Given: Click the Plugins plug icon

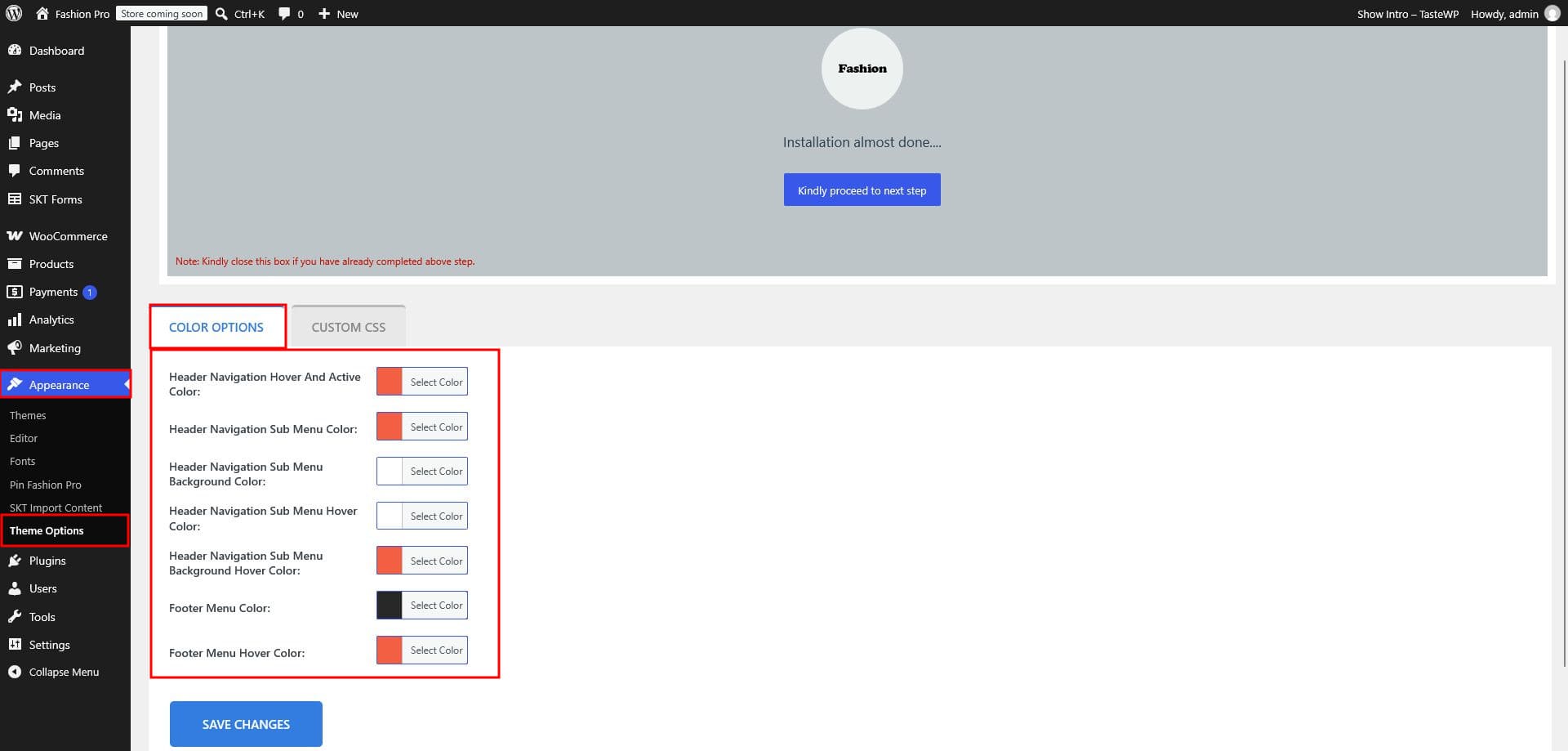Looking at the screenshot, I should [15, 560].
